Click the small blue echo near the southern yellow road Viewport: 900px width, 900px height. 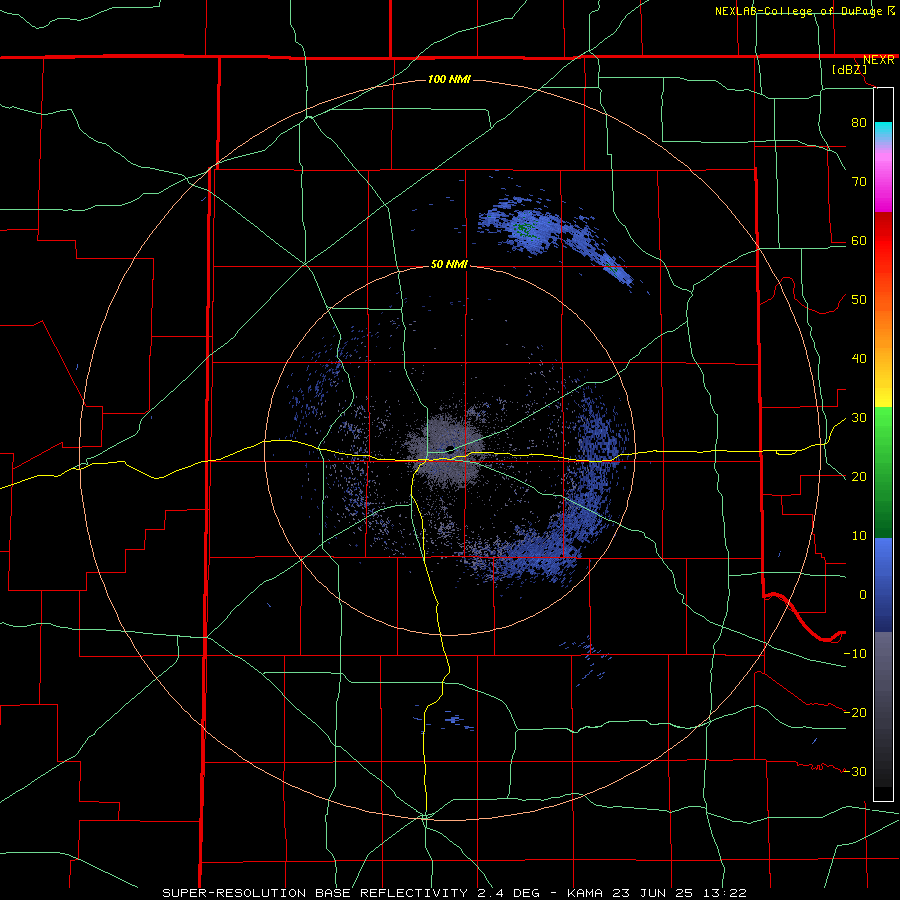coord(453,719)
